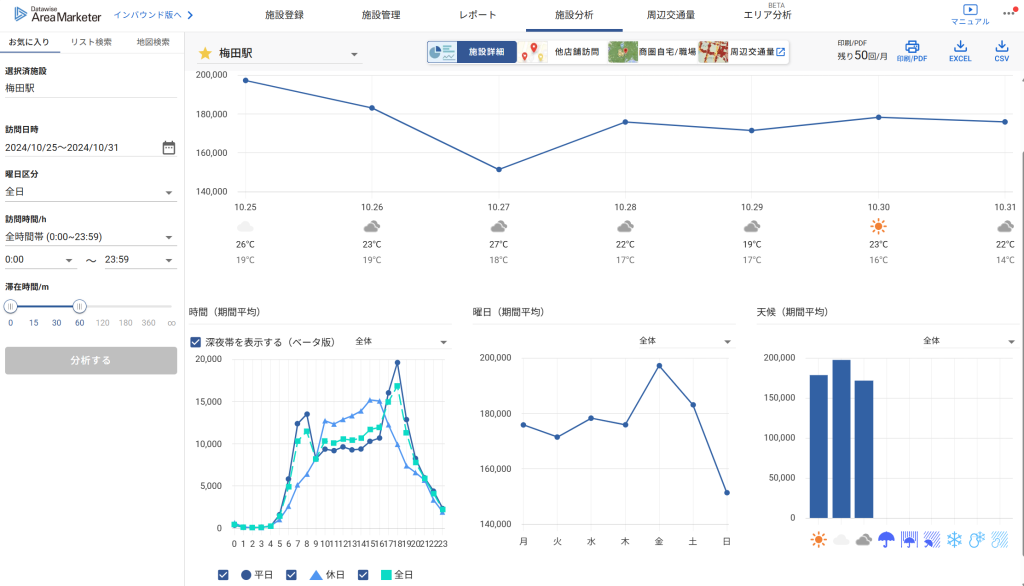
Task: Click the calendar icon for visit date
Action: 168,148
